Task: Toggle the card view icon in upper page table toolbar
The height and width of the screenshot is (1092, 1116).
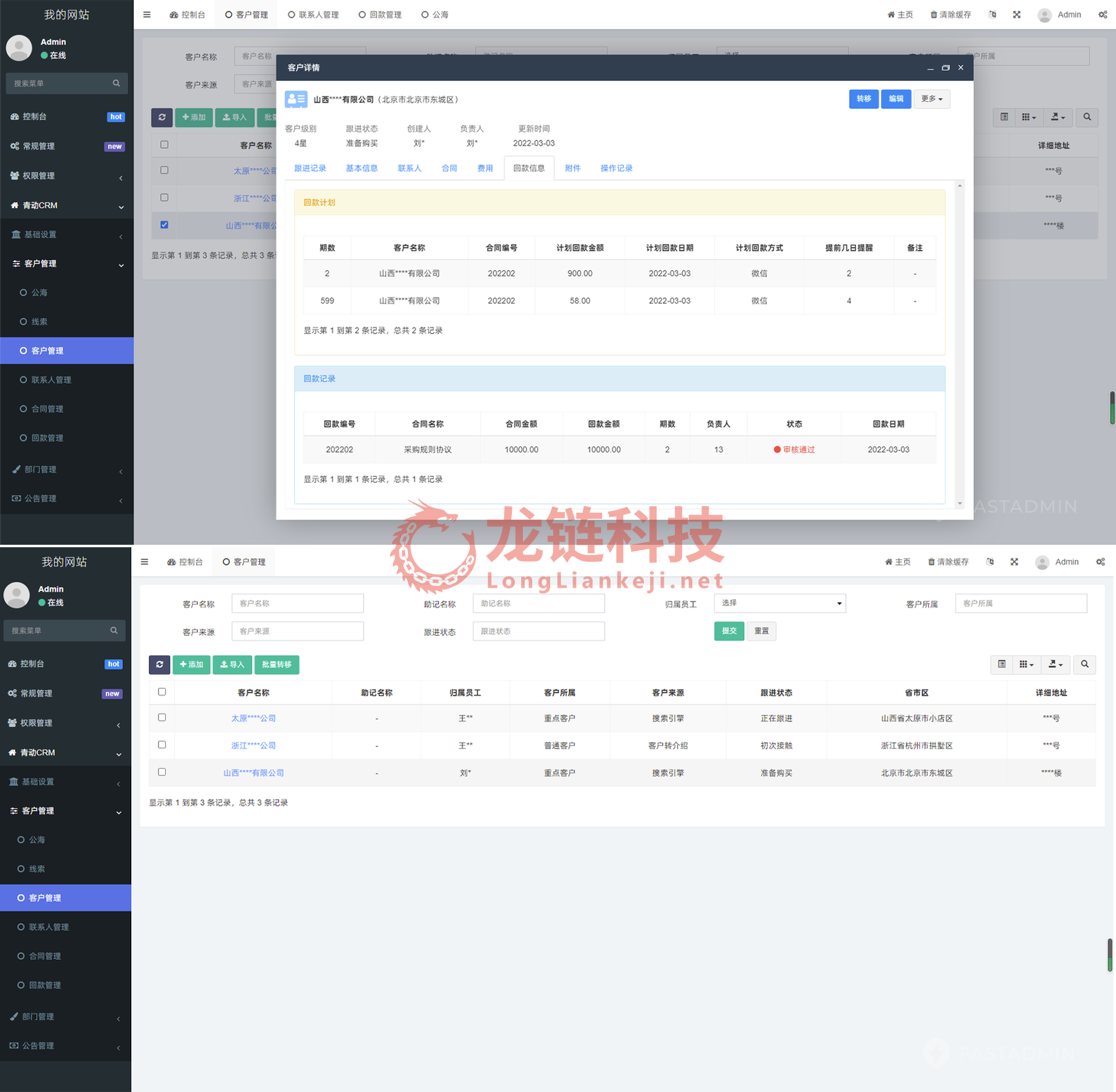Action: pos(1004,117)
